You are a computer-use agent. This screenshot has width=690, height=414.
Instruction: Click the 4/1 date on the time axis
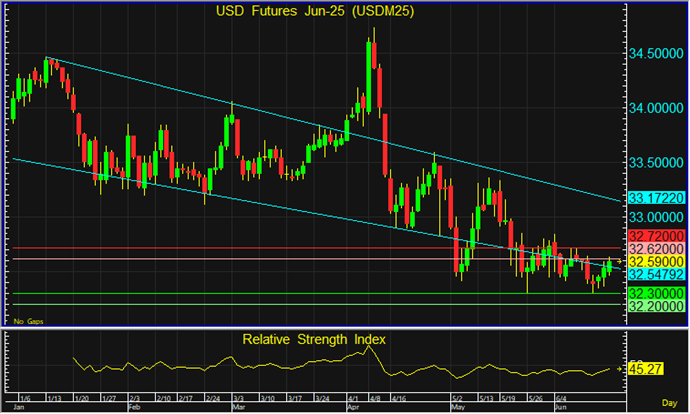click(x=353, y=399)
